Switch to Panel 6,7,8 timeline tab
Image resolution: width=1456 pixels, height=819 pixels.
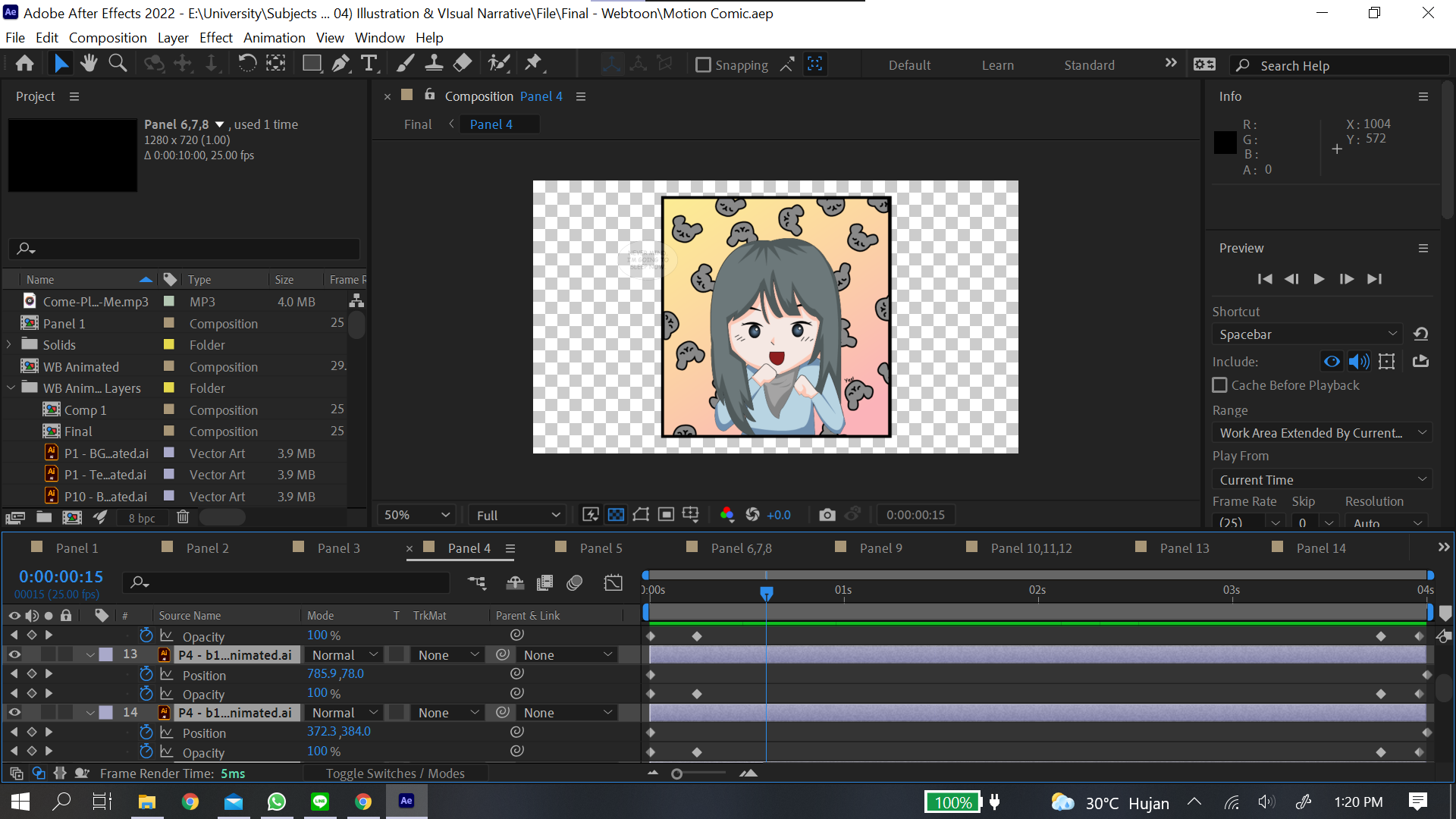click(741, 548)
